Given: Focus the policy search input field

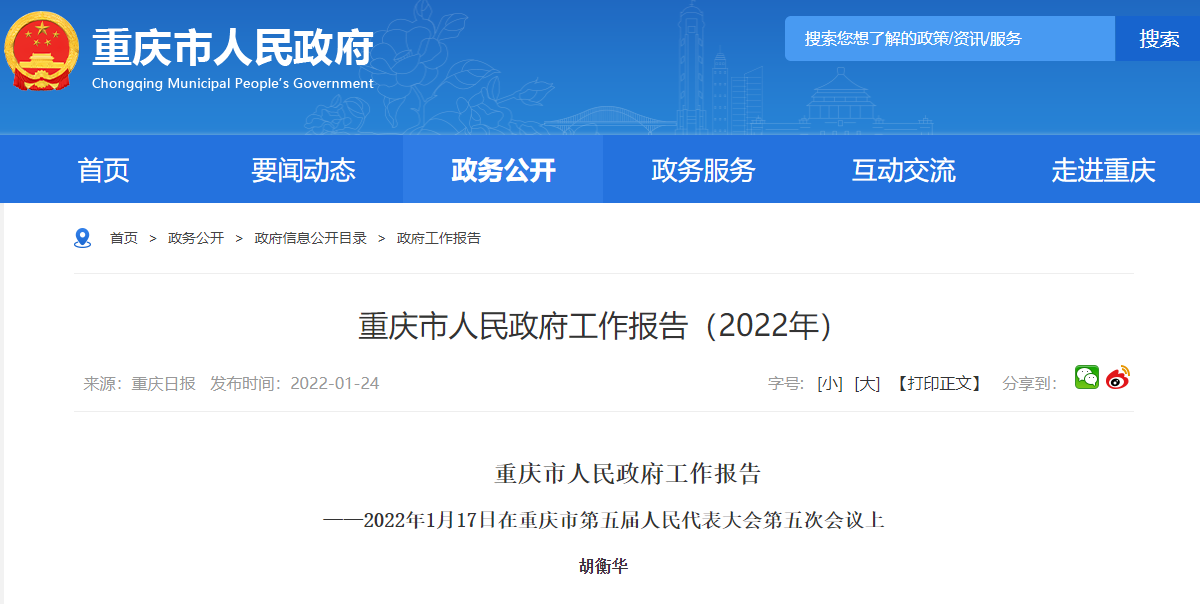Looking at the screenshot, I should 948,39.
